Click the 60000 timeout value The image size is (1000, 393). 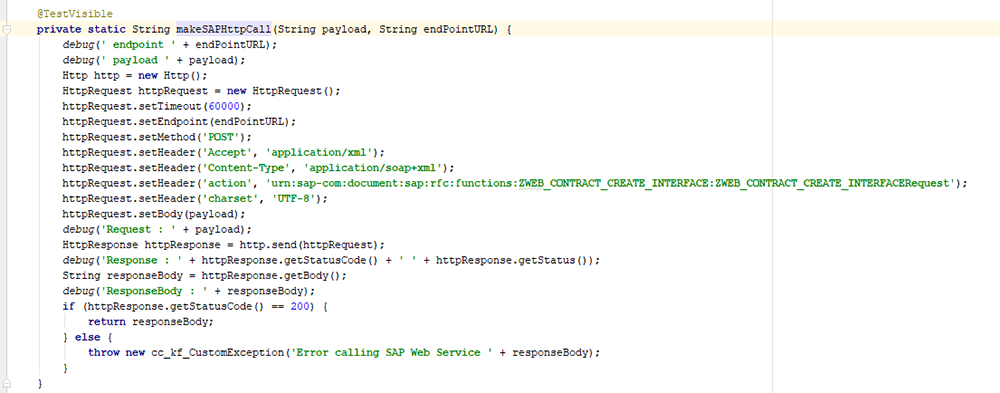tap(224, 106)
